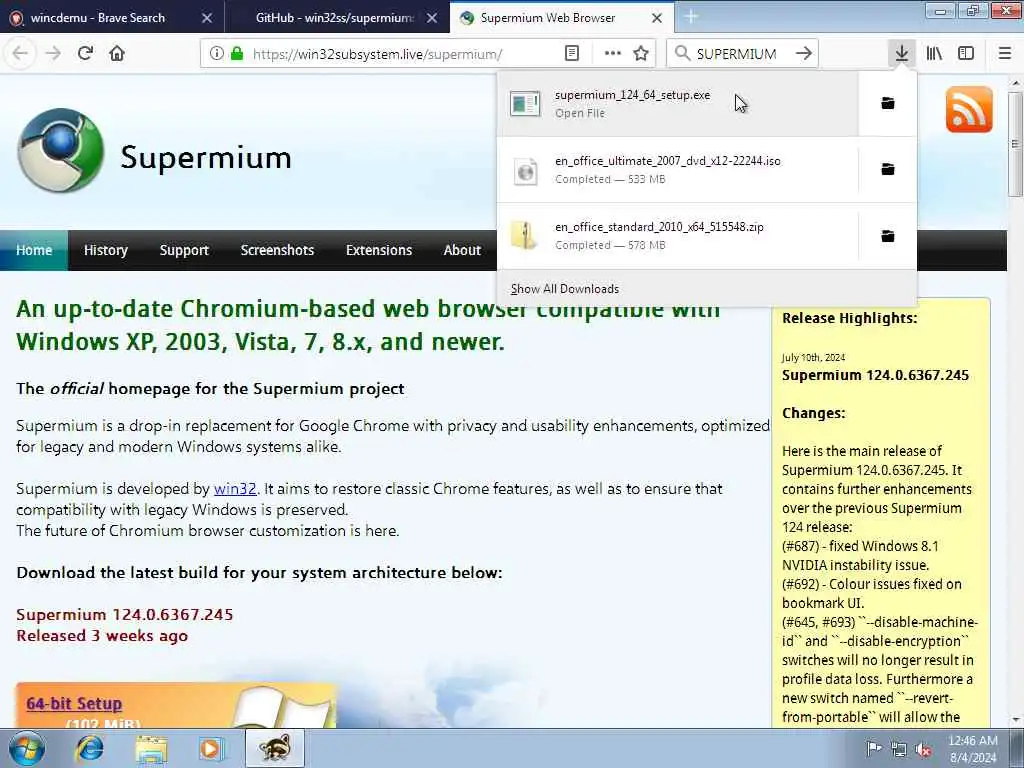Screen dimensions: 1024x768
Task: Reload the current page
Action: click(85, 54)
